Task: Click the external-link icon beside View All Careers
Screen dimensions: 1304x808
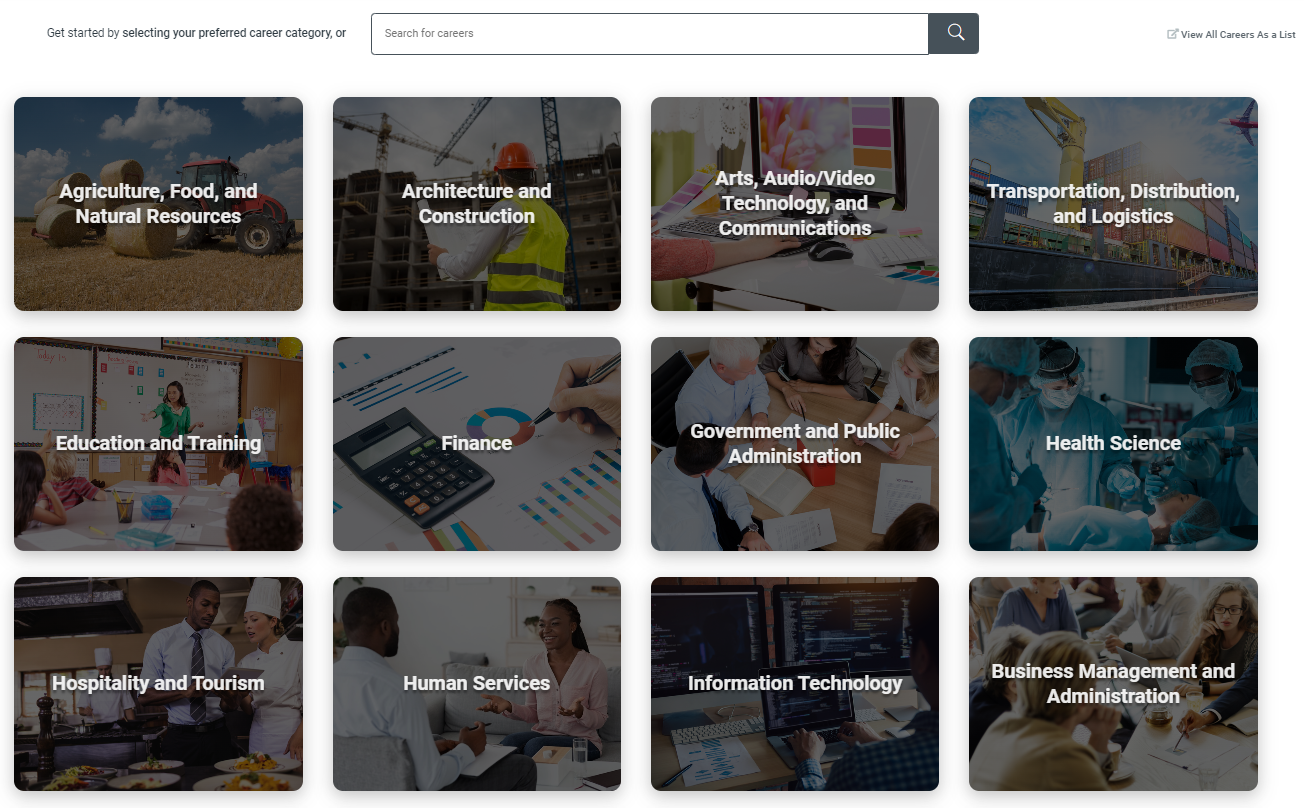Action: (x=1173, y=34)
